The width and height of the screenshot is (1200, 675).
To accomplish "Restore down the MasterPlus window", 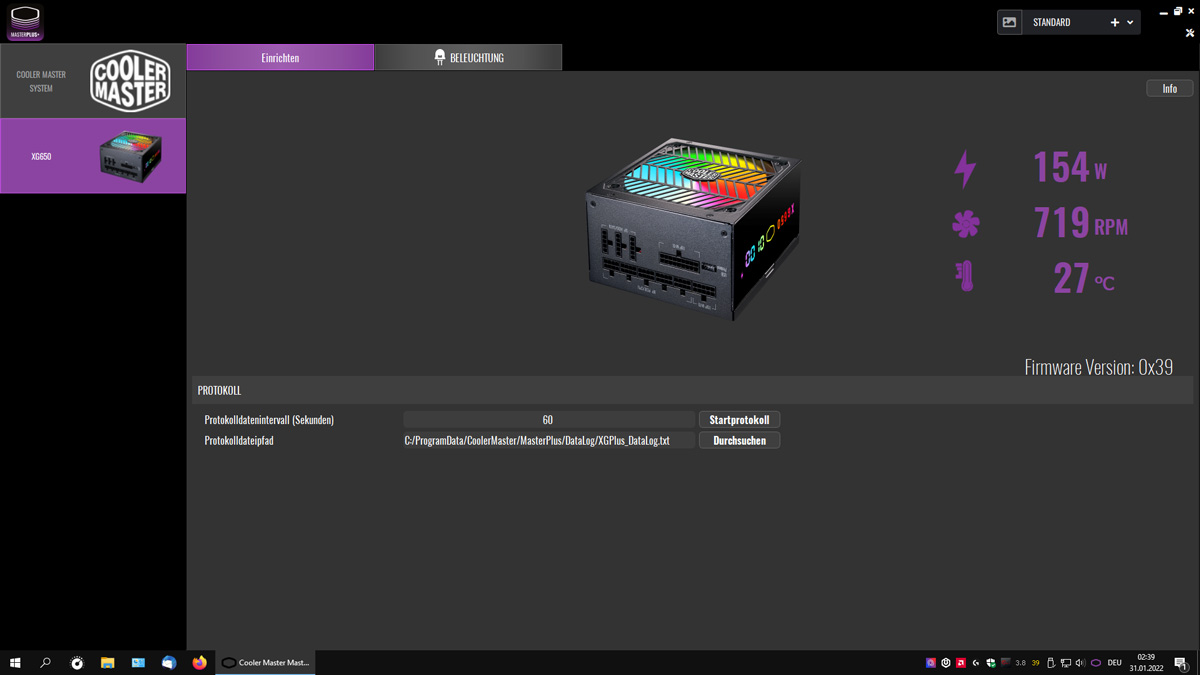I will pyautogui.click(x=1177, y=12).
